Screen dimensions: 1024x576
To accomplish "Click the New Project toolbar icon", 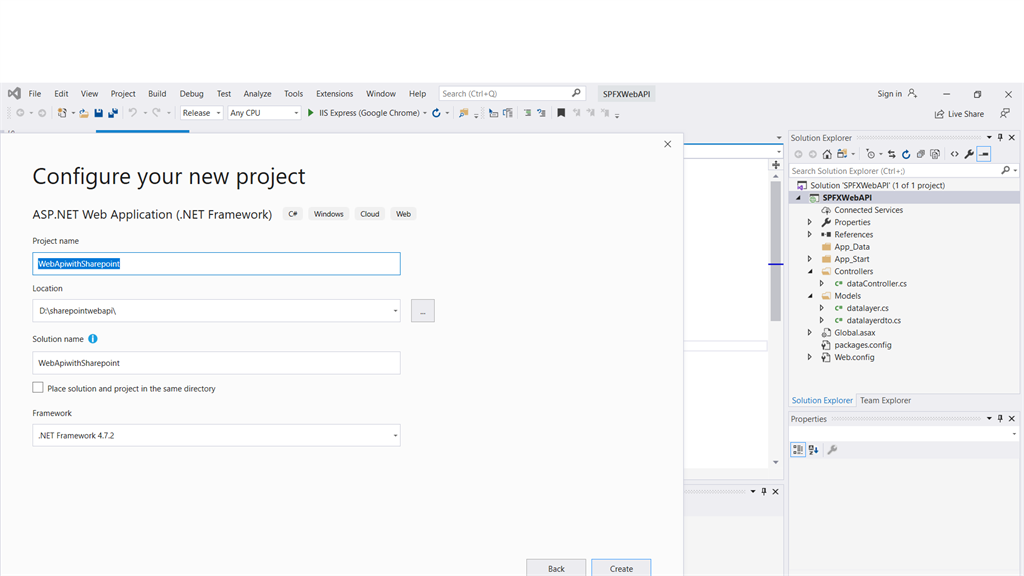I will (x=61, y=112).
